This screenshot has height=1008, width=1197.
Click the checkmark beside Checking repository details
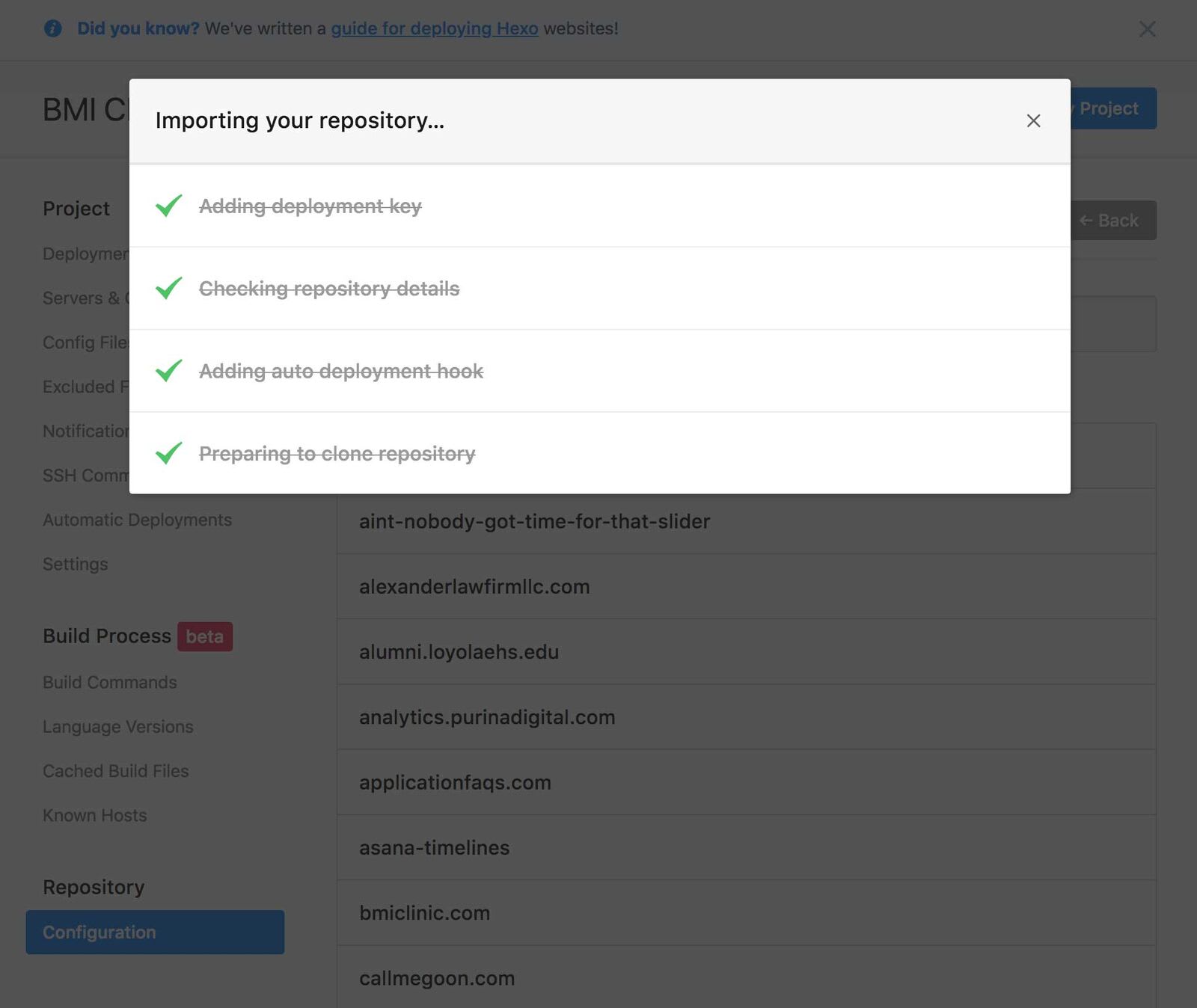(x=169, y=288)
